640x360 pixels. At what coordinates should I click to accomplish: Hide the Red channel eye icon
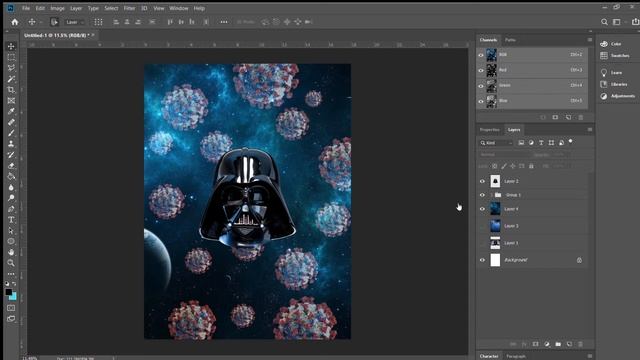click(x=481, y=71)
